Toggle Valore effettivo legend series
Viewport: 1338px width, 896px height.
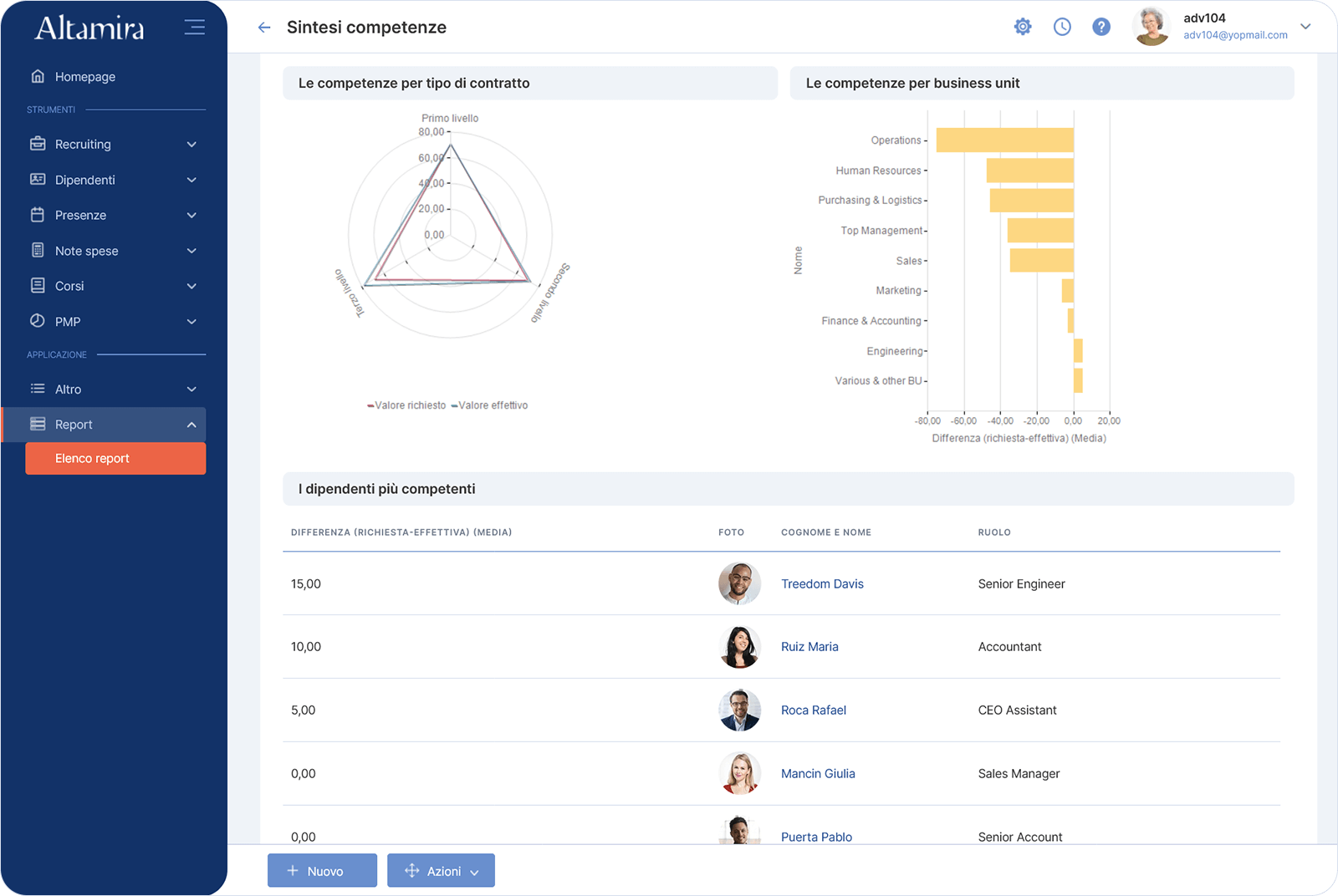pos(490,405)
